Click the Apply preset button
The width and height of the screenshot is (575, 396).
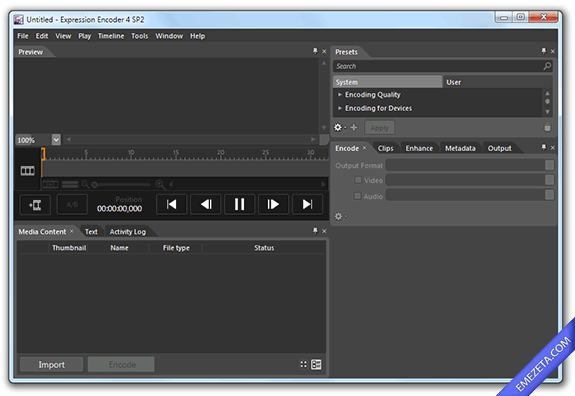coord(380,128)
